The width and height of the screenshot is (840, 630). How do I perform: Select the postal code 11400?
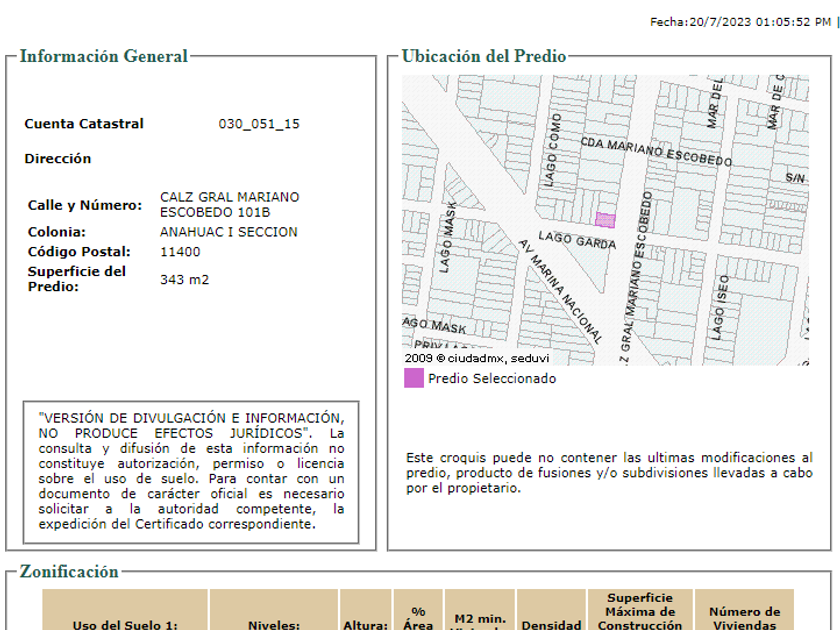tap(180, 252)
